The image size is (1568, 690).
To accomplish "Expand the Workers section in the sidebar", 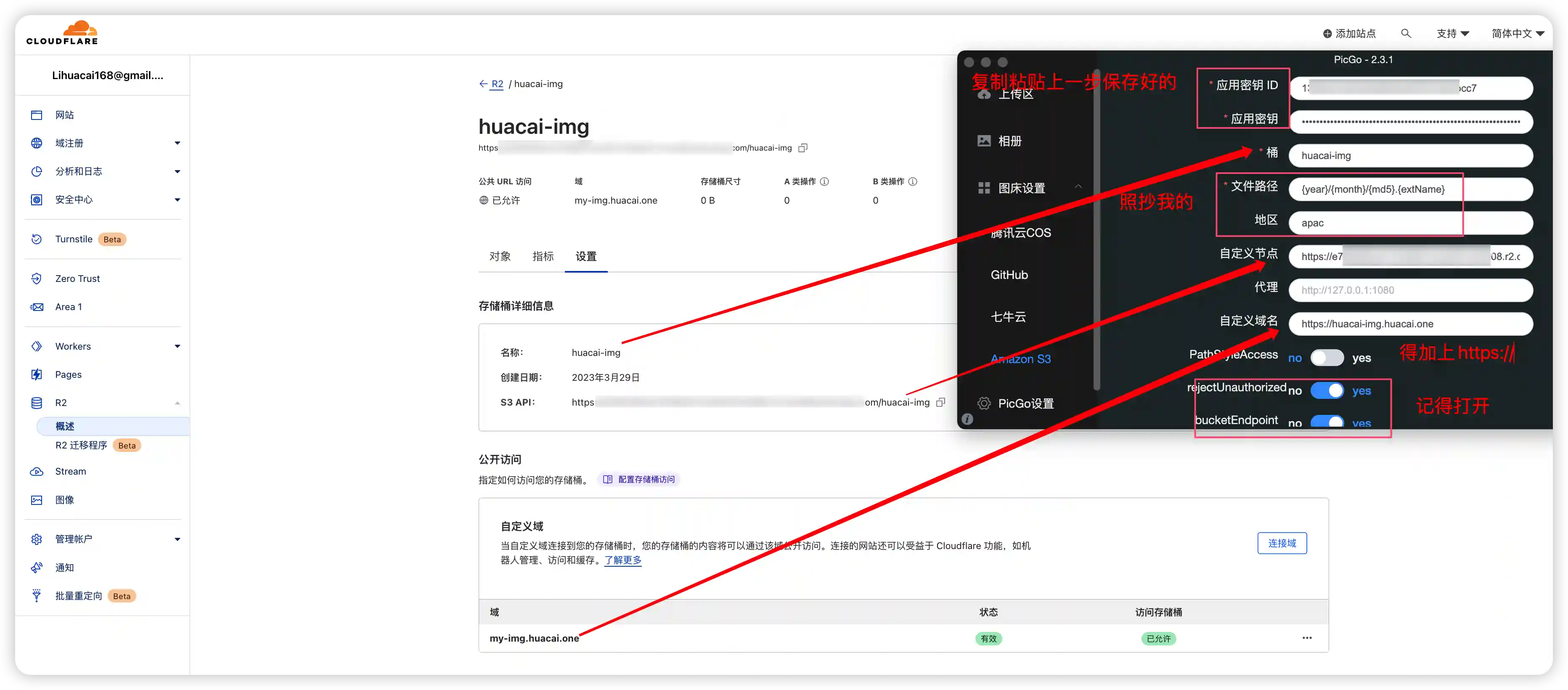I will click(177, 346).
